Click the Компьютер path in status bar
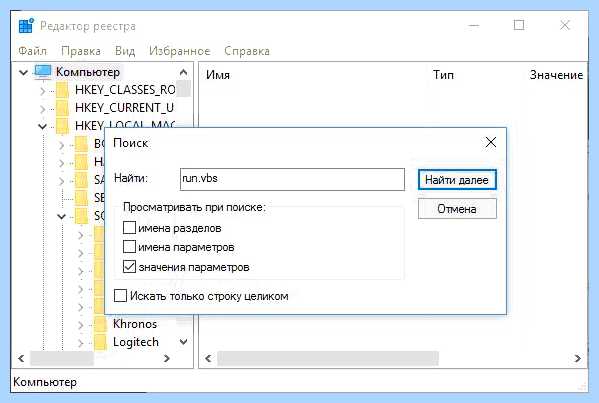Screen dimensions: 599x403 point(45,382)
